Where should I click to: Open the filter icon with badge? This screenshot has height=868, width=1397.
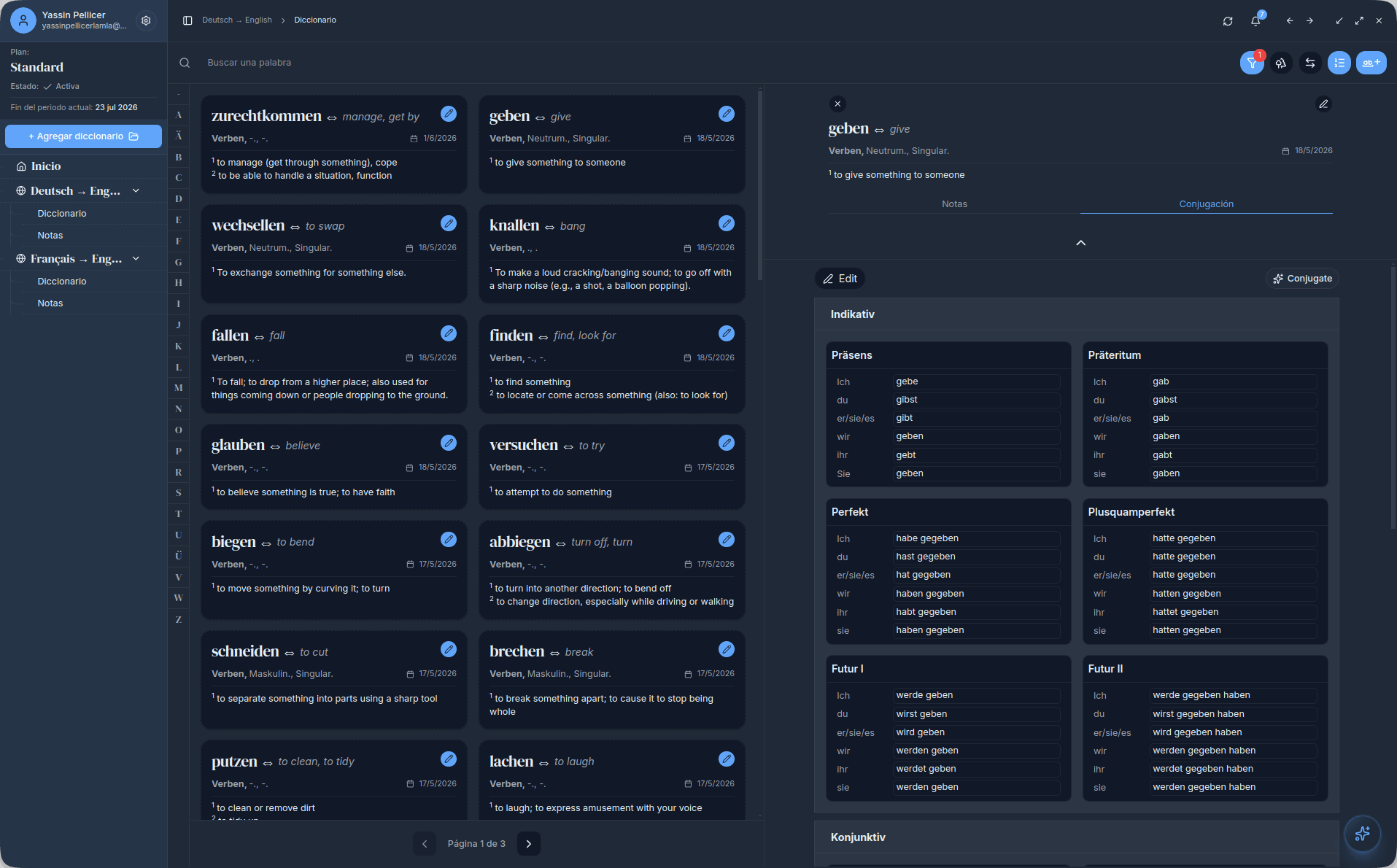pyautogui.click(x=1252, y=63)
